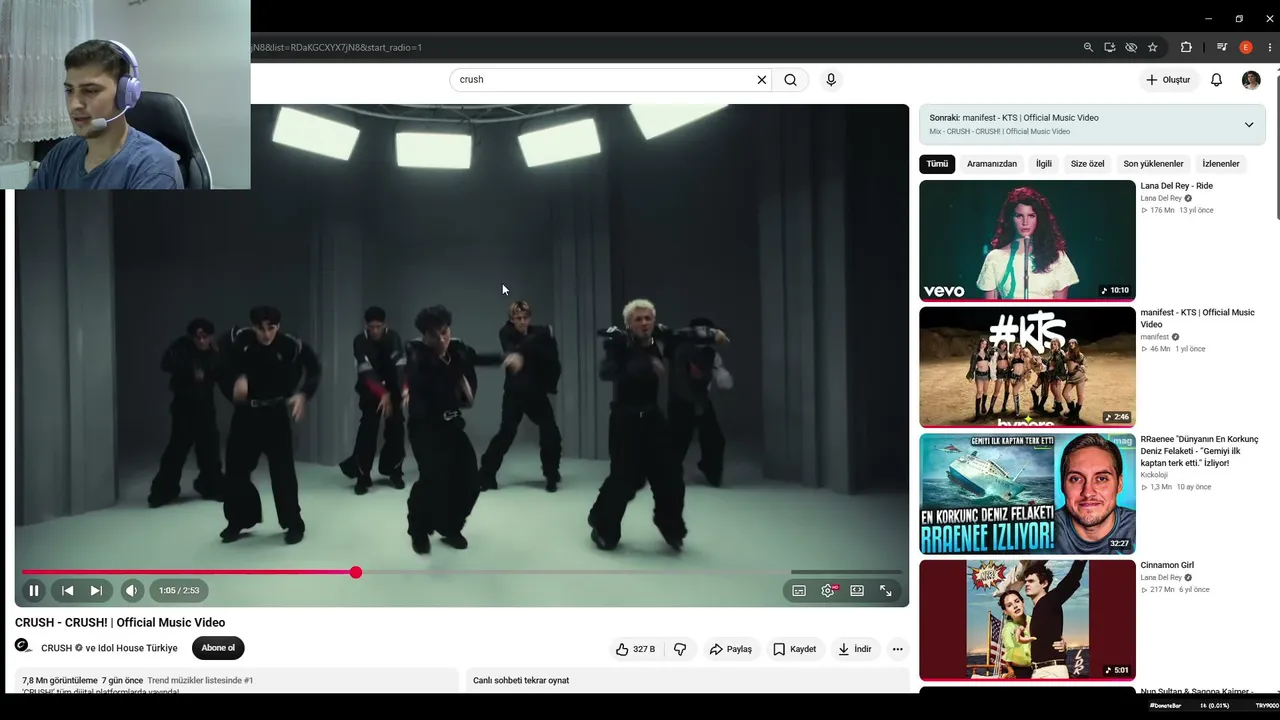Open Paylaş to share the video

click(x=730, y=649)
